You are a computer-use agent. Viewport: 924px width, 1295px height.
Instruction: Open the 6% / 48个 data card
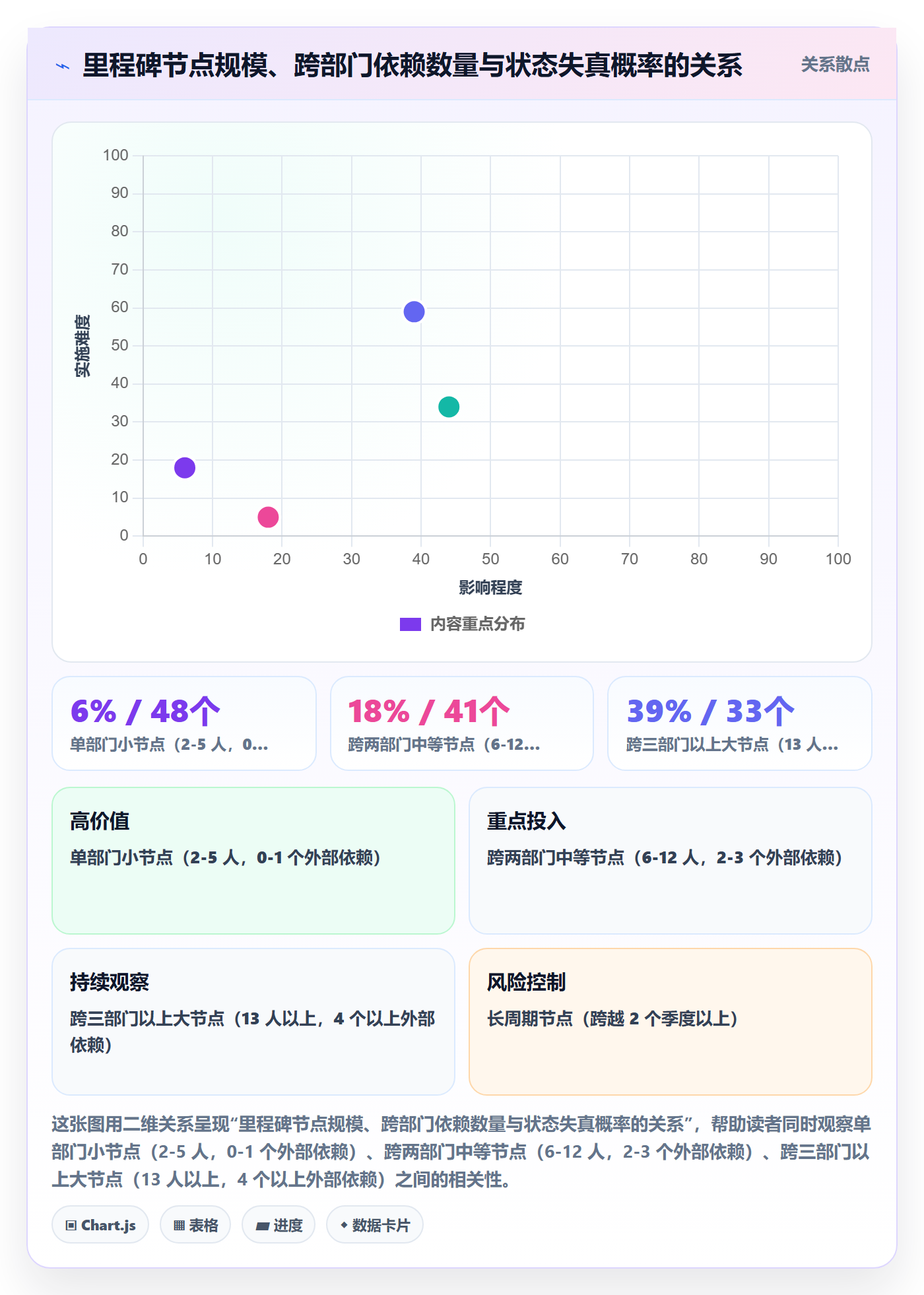pyautogui.click(x=184, y=723)
